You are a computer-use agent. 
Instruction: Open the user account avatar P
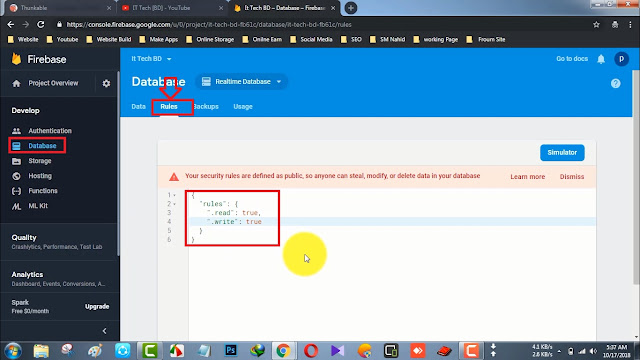tap(621, 59)
